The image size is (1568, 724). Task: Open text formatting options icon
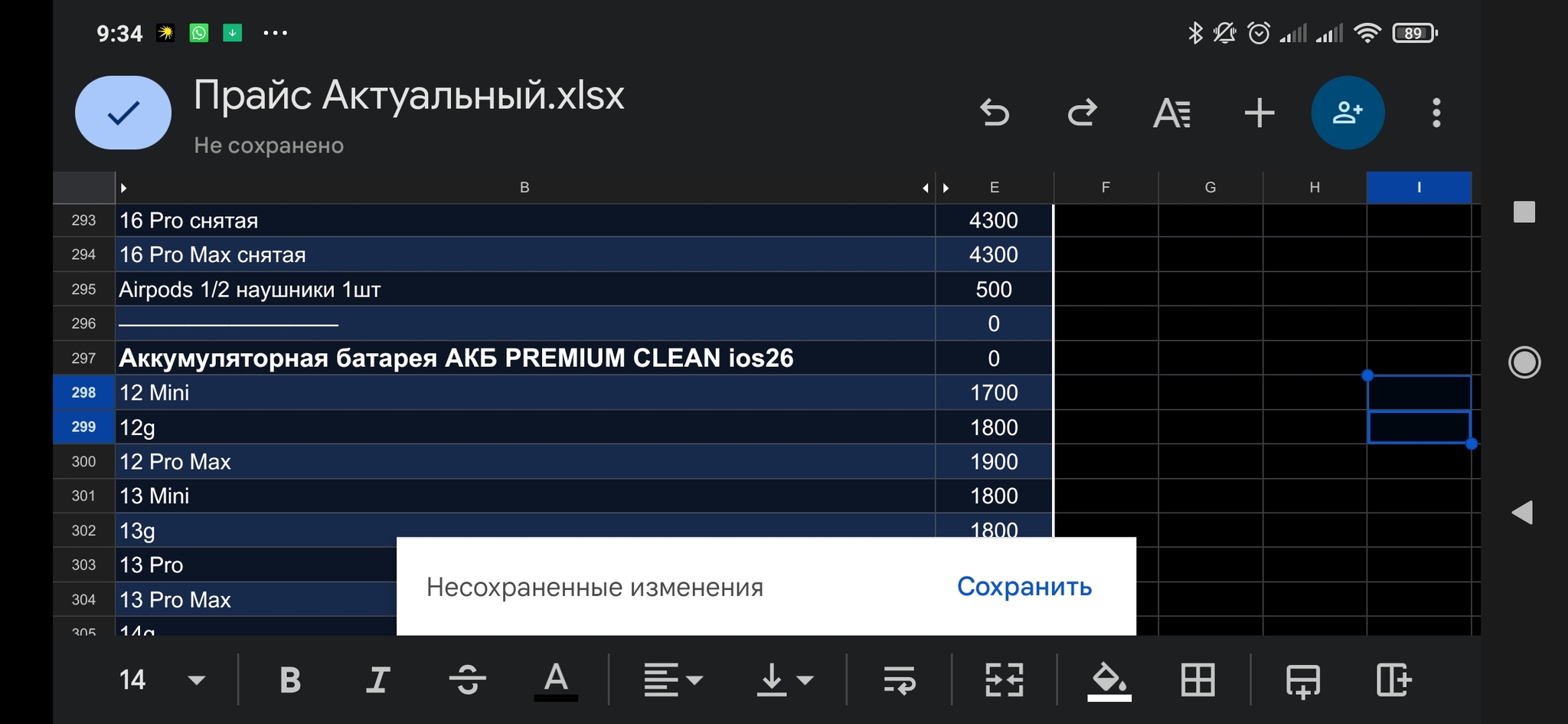click(x=1171, y=113)
